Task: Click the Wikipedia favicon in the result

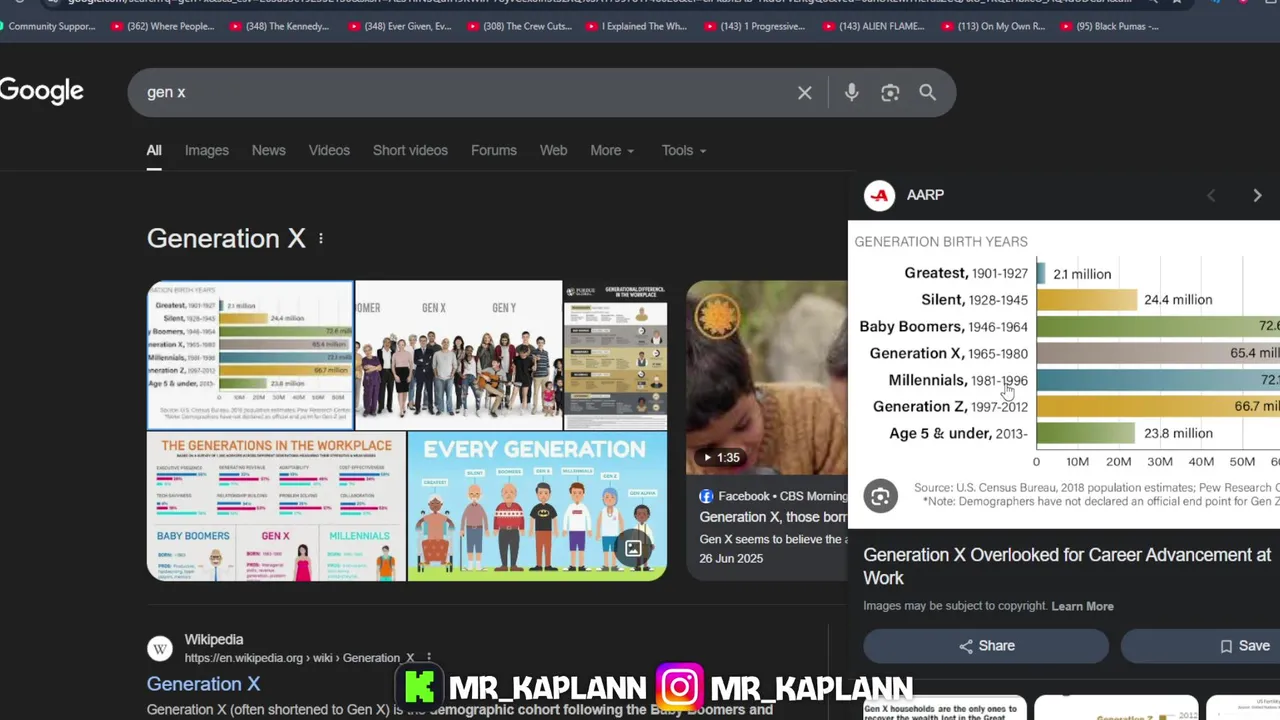Action: (160, 649)
